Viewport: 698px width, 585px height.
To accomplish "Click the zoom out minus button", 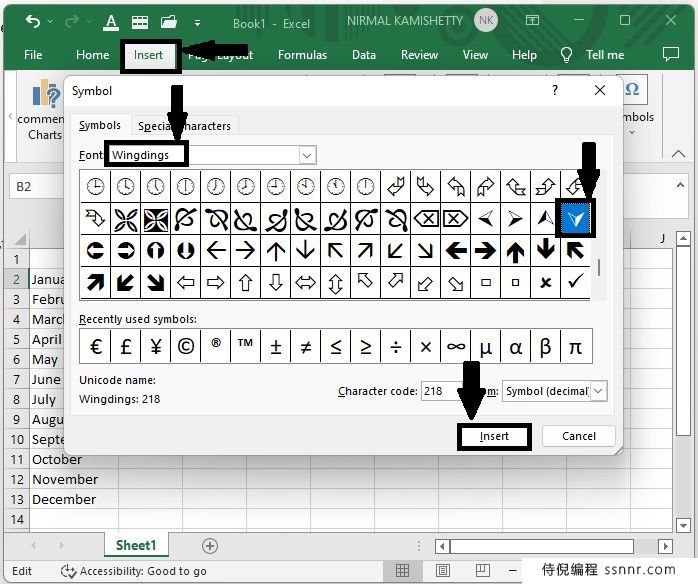I will point(512,570).
